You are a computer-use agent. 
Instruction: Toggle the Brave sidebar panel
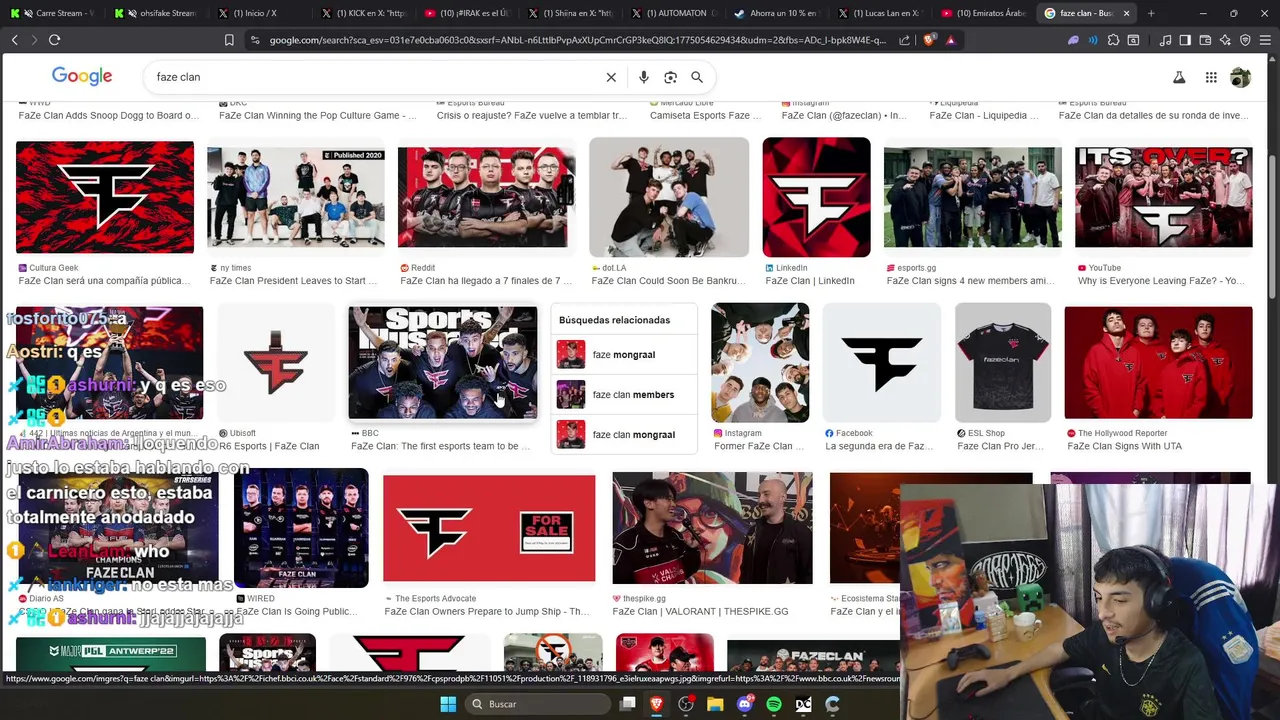[1185, 40]
